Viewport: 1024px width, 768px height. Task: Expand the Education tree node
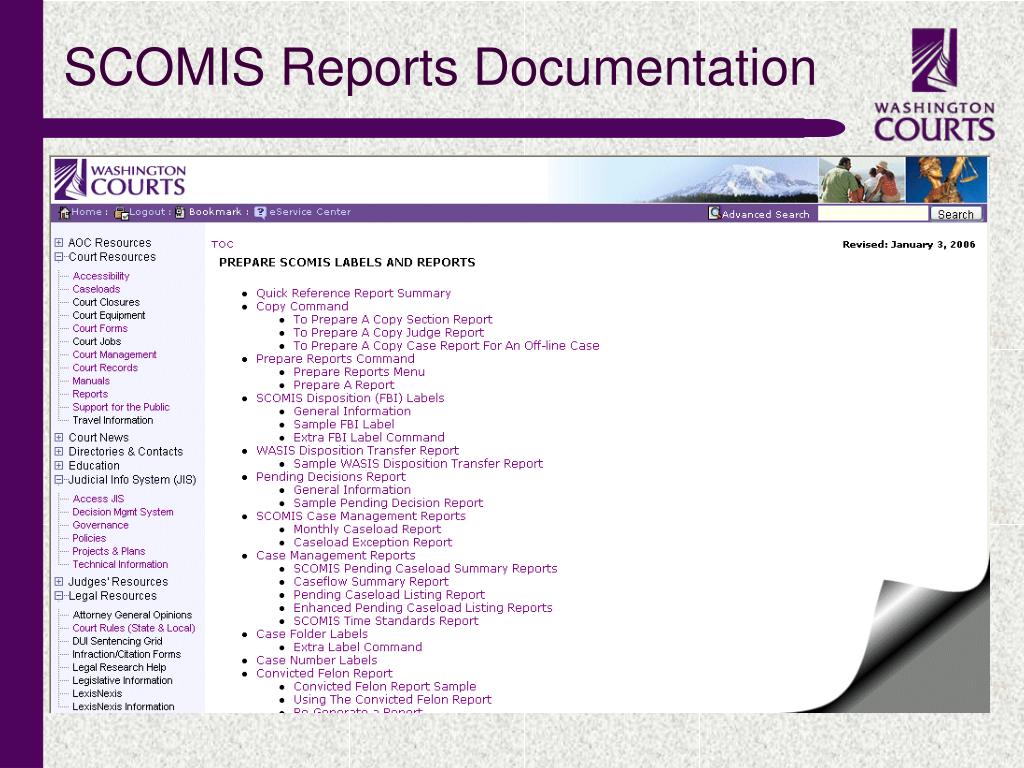tap(59, 466)
